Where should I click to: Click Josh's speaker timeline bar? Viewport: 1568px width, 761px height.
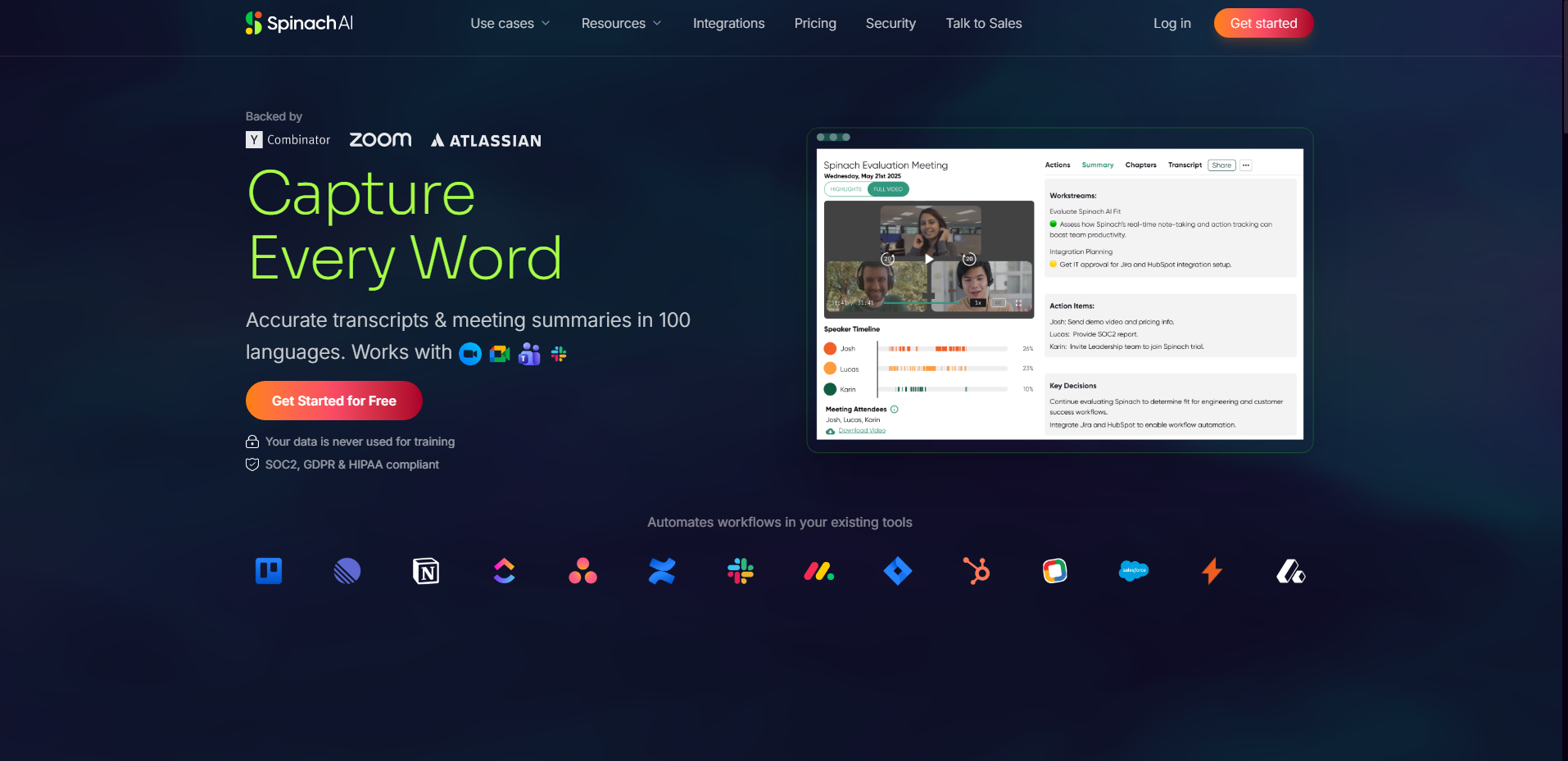tap(942, 349)
